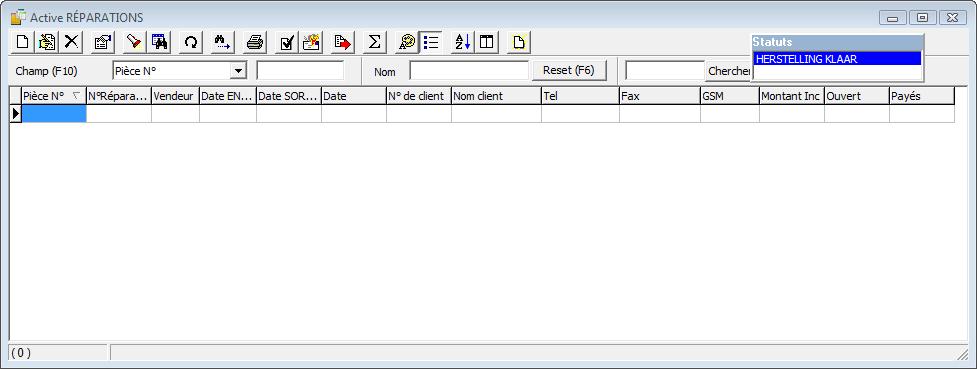This screenshot has width=977, height=369.
Task: Click the Payés column header
Action: pyautogui.click(x=922, y=96)
